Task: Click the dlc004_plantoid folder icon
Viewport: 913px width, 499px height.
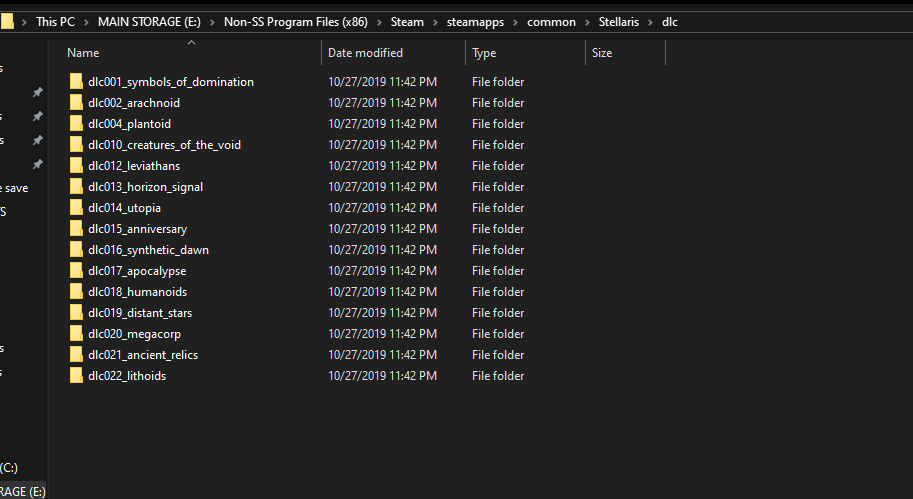Action: [x=77, y=124]
